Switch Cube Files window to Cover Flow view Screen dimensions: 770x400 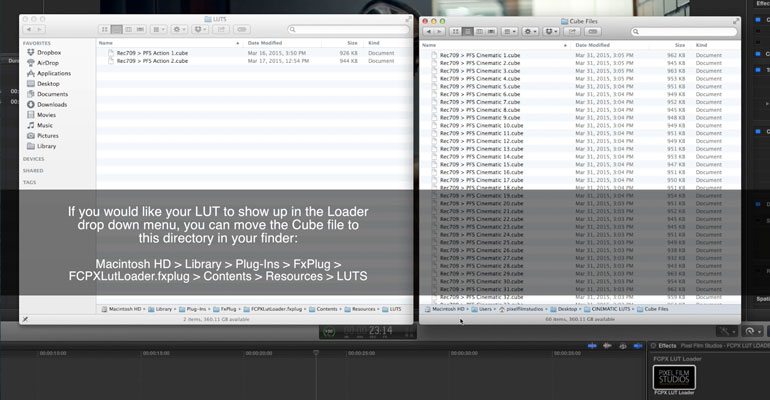(491, 31)
